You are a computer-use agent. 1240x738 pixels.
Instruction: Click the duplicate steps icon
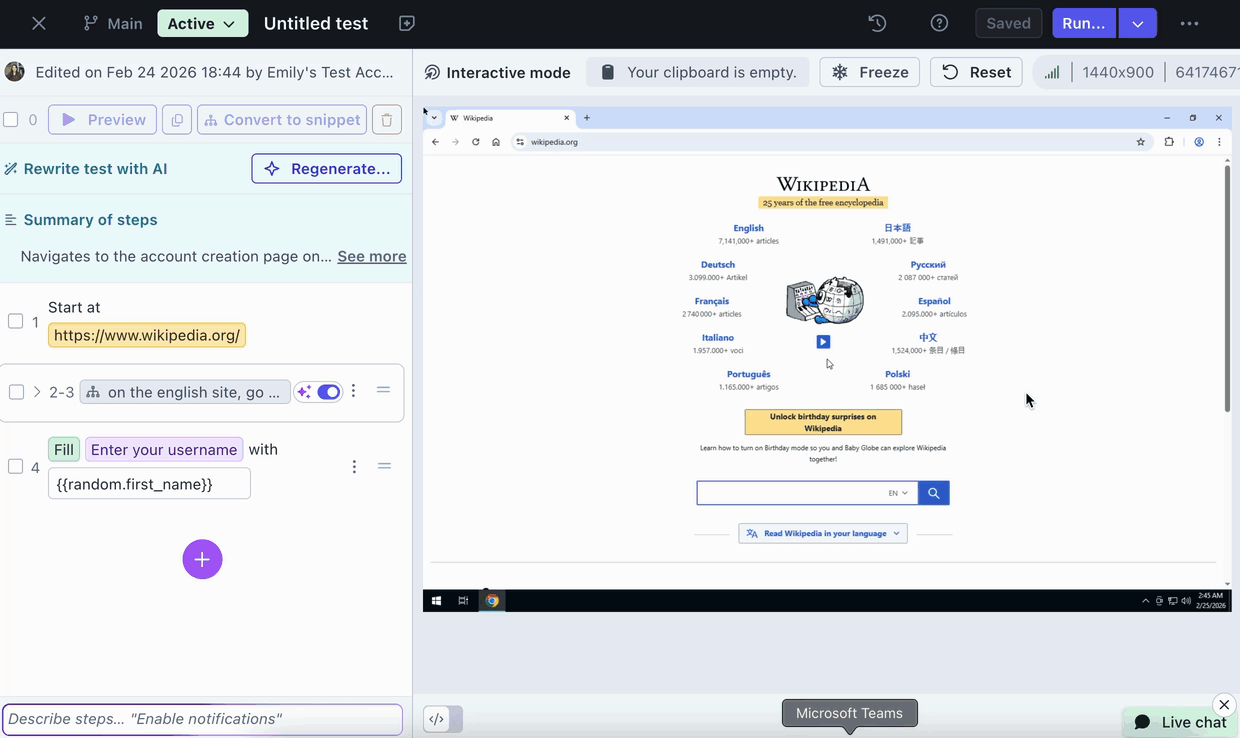177,120
